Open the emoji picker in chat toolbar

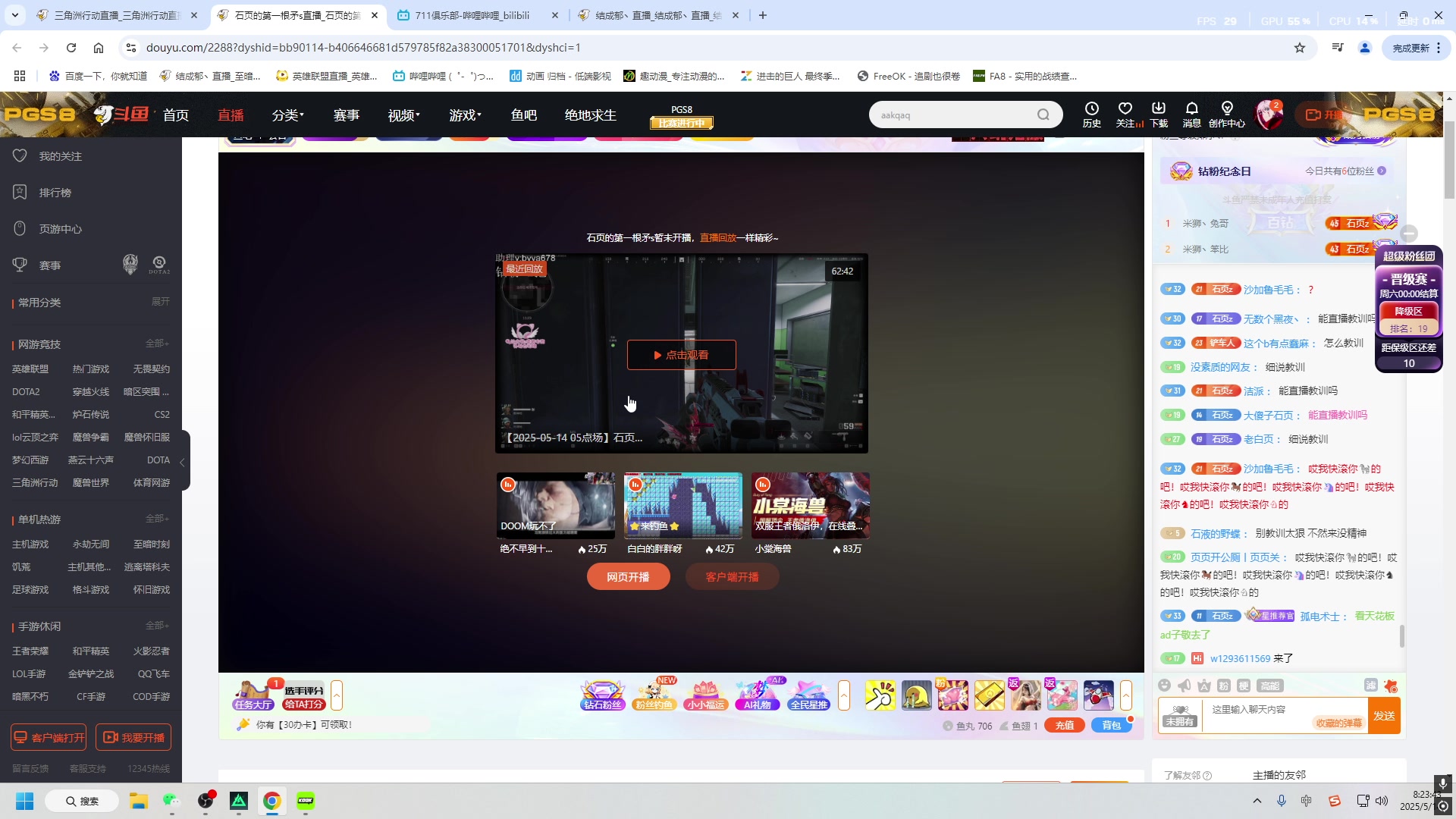pos(1165,686)
